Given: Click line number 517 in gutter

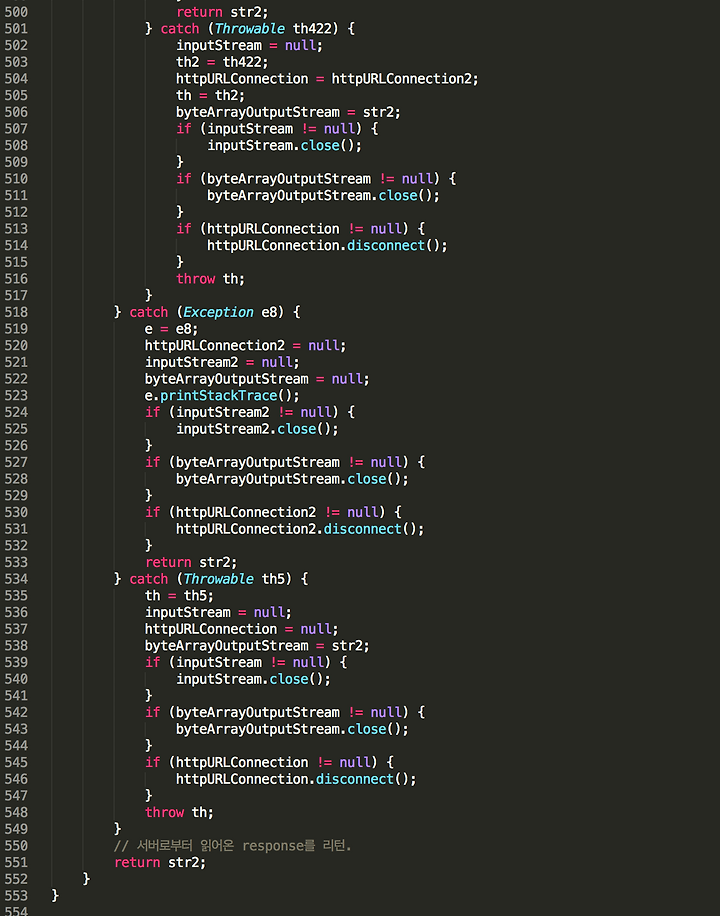Looking at the screenshot, I should point(16,296).
